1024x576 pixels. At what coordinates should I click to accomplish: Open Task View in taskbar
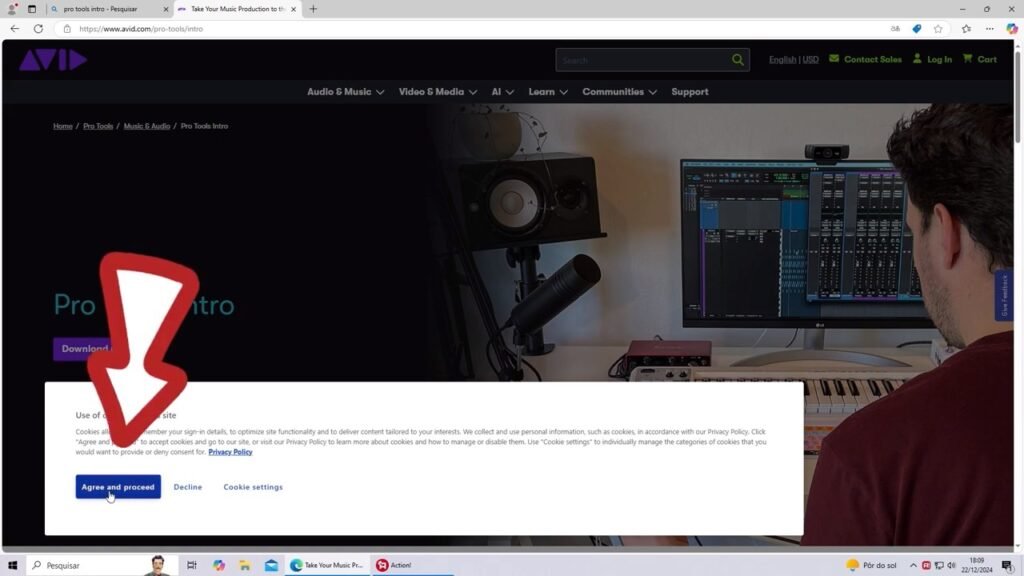[x=191, y=565]
